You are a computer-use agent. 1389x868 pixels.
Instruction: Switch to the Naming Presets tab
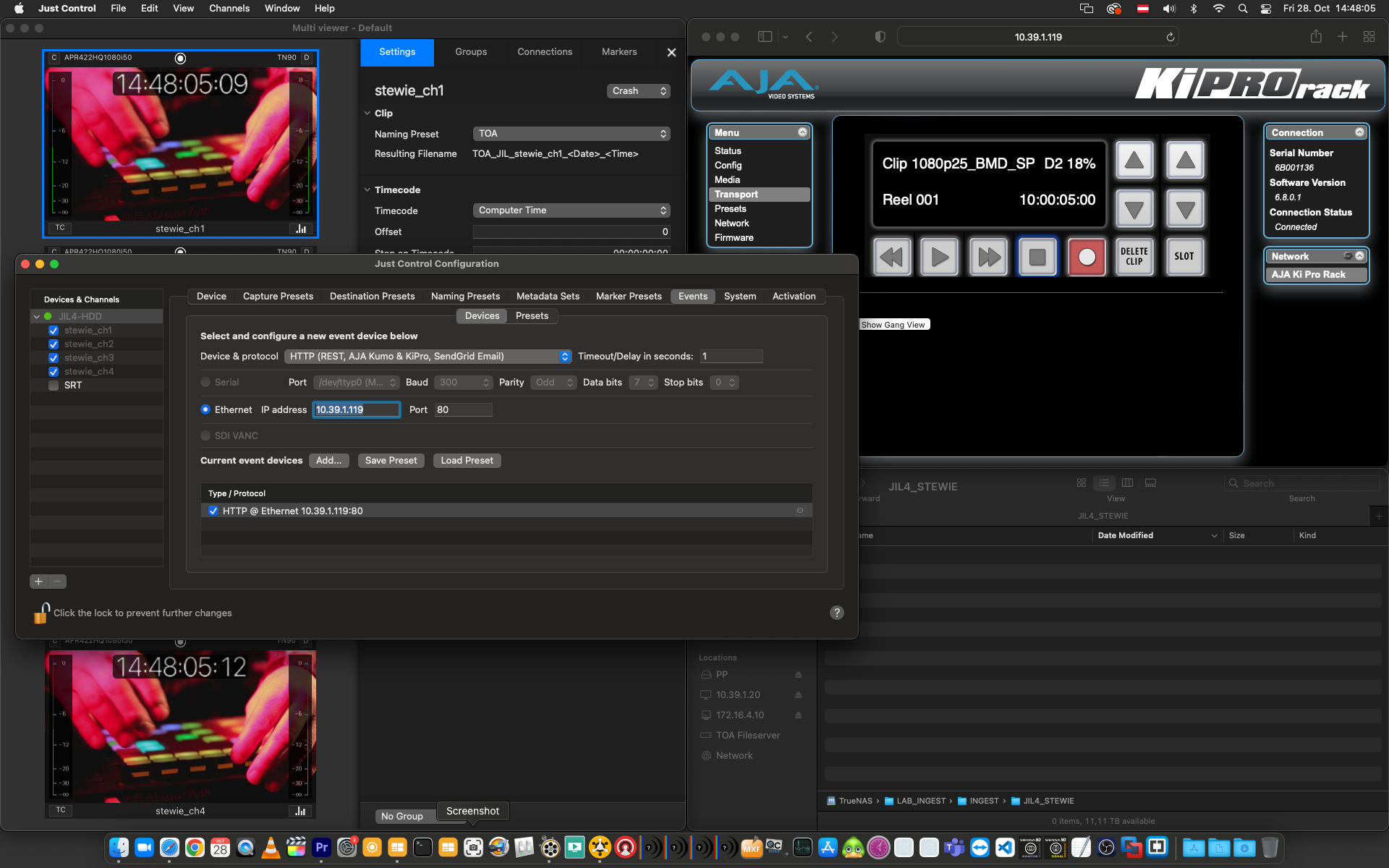tap(465, 297)
